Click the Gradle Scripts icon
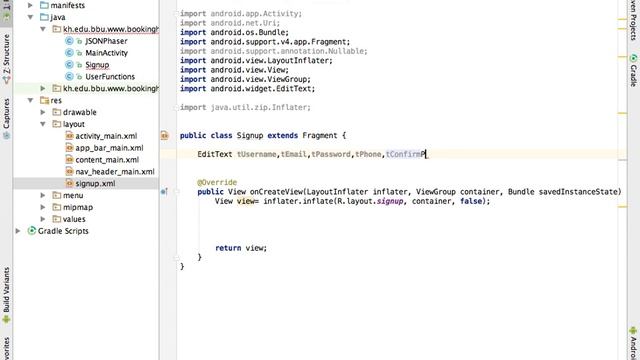640x360 pixels. 31,231
